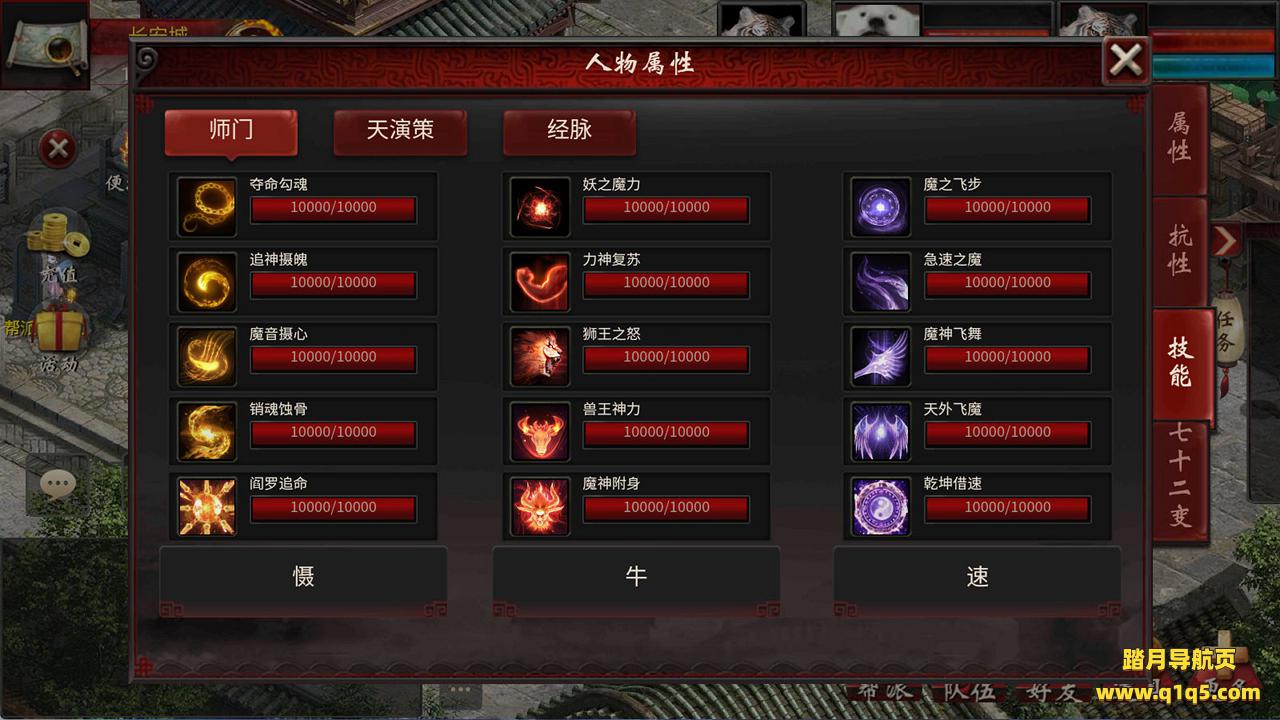Select the 阎罗追命 sunburst skill icon
Screen dimensions: 1280x720
tap(207, 507)
